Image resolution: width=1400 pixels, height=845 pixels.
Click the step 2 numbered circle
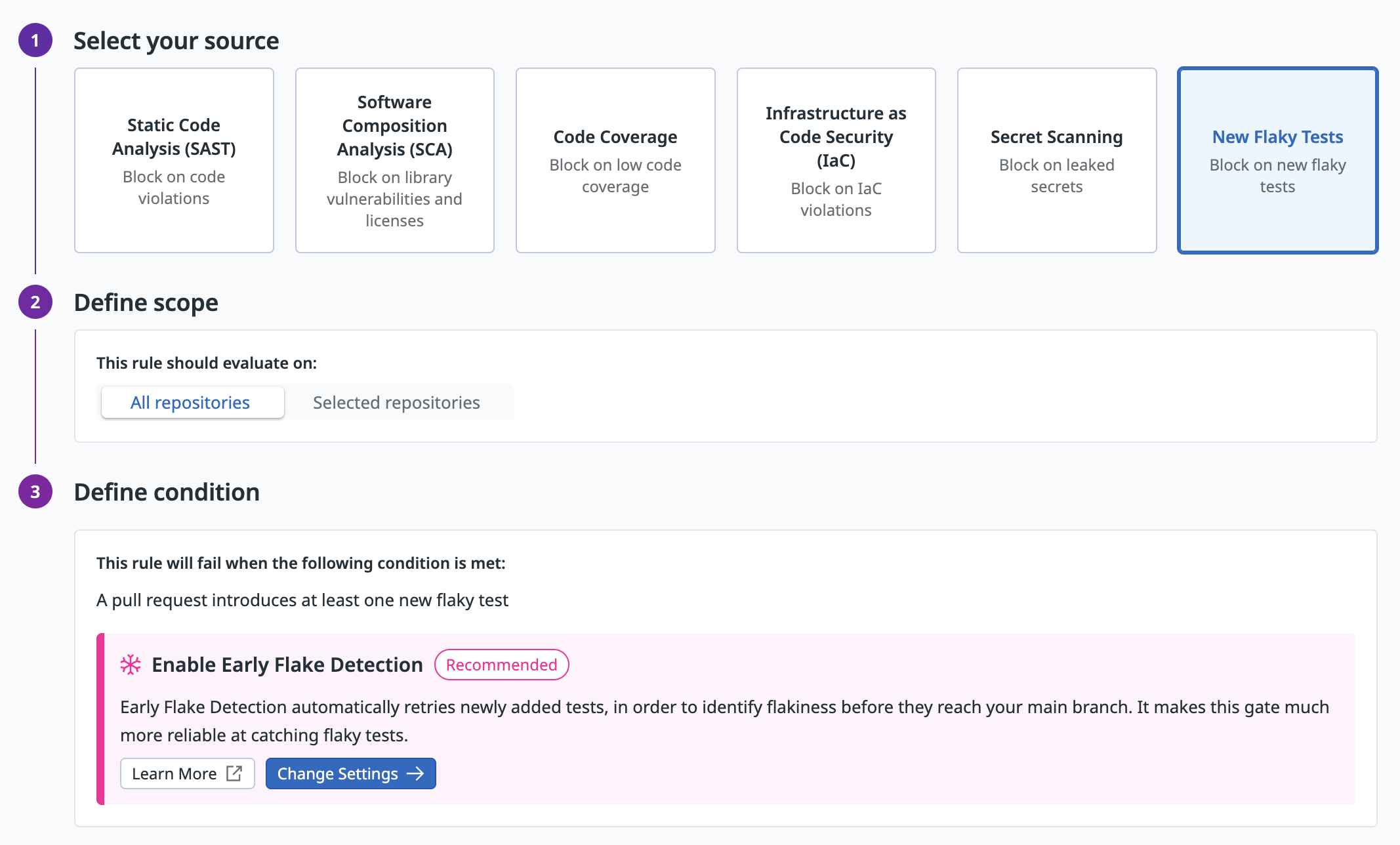tap(35, 302)
